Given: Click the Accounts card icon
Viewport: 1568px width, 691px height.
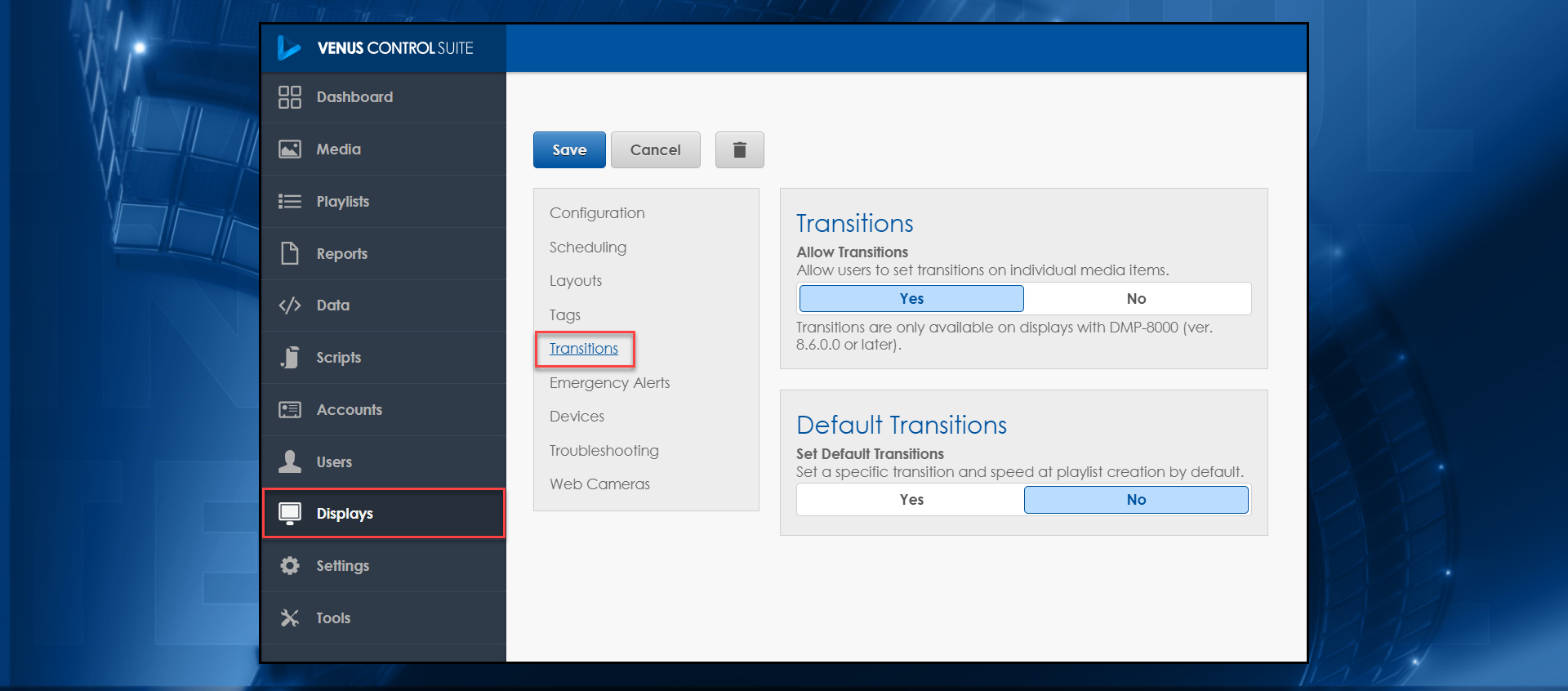Looking at the screenshot, I should 290,409.
